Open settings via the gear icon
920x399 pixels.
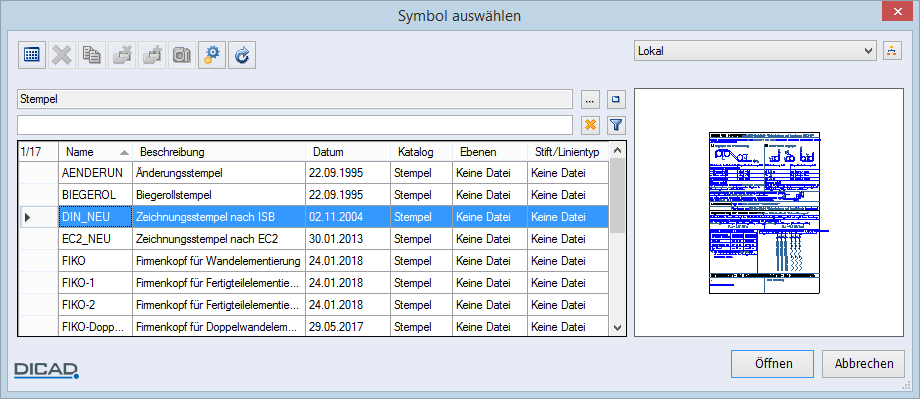click(211, 55)
